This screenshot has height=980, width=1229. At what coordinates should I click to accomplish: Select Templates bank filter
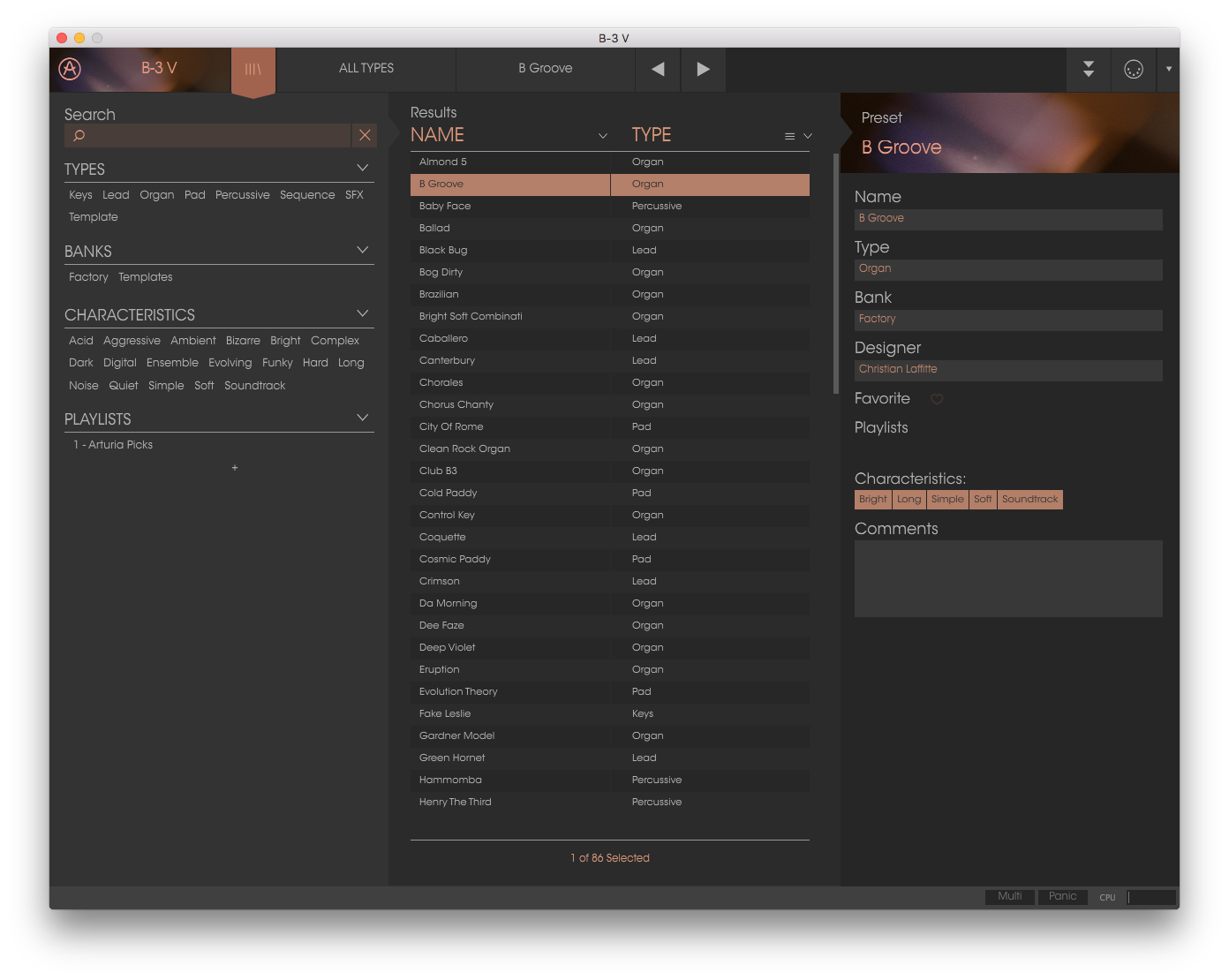146,277
